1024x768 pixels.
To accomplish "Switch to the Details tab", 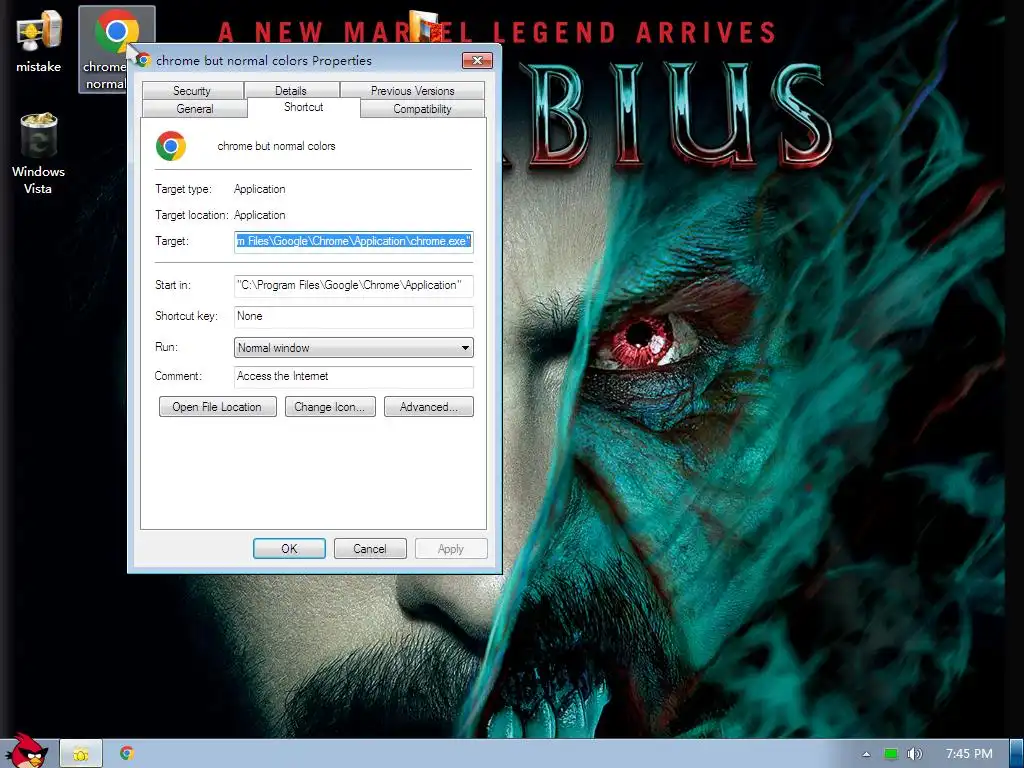I will click(x=291, y=91).
